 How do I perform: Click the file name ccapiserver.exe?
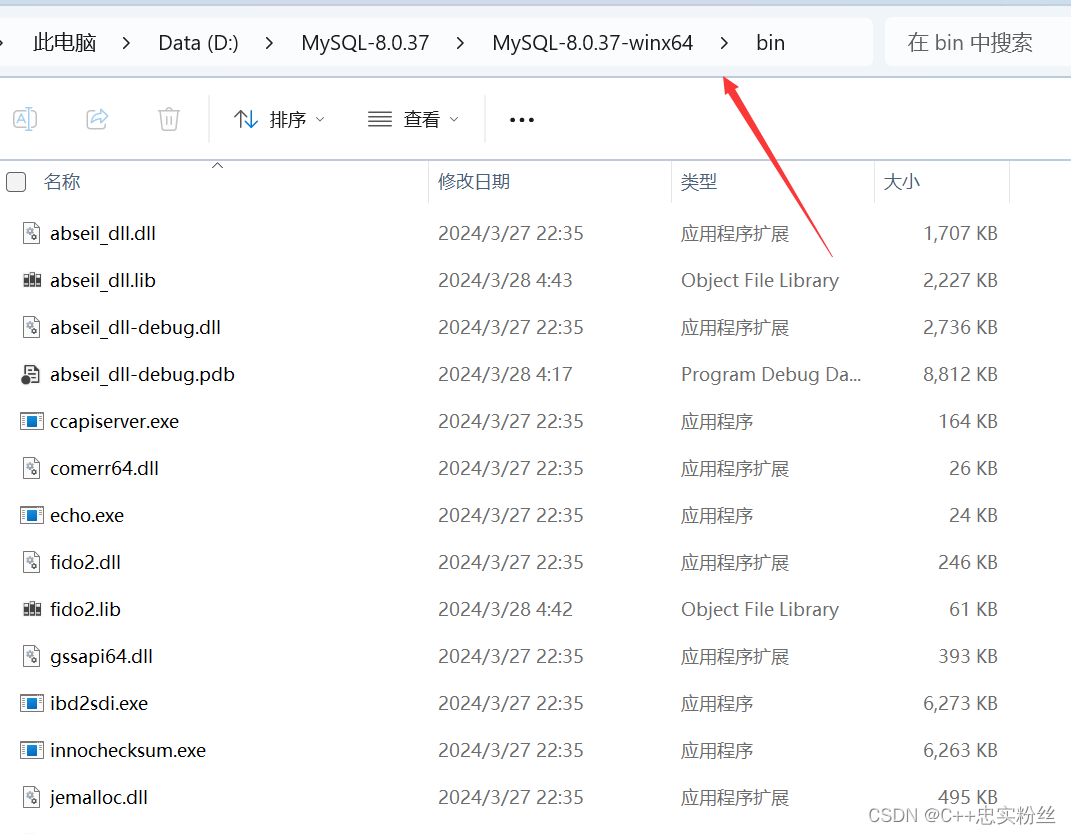click(x=115, y=422)
